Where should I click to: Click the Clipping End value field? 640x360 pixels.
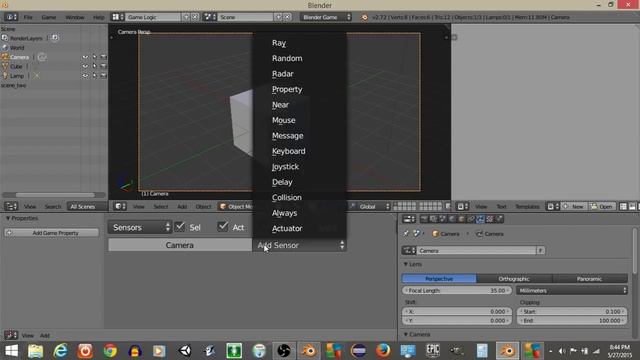click(572, 320)
